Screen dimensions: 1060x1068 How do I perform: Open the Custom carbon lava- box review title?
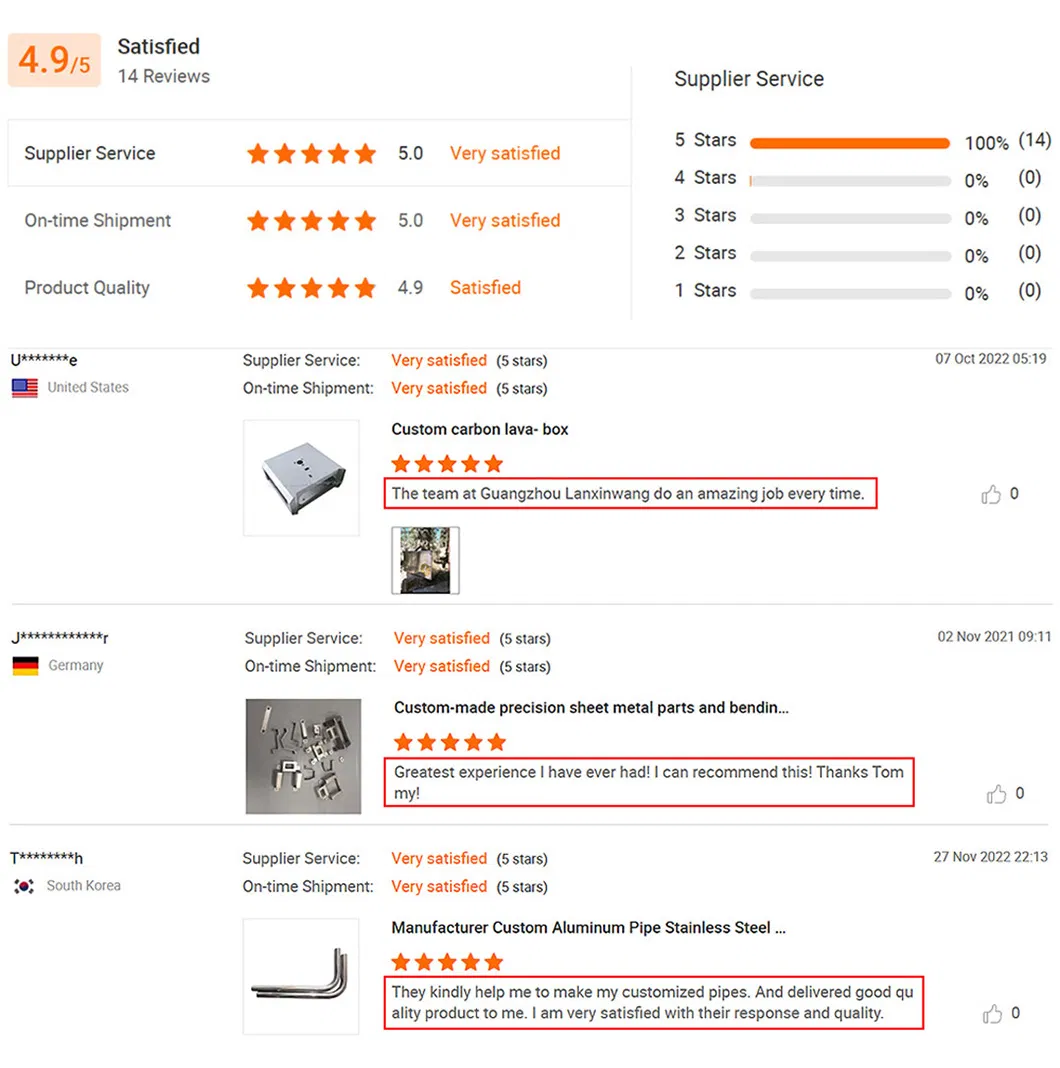click(x=479, y=429)
